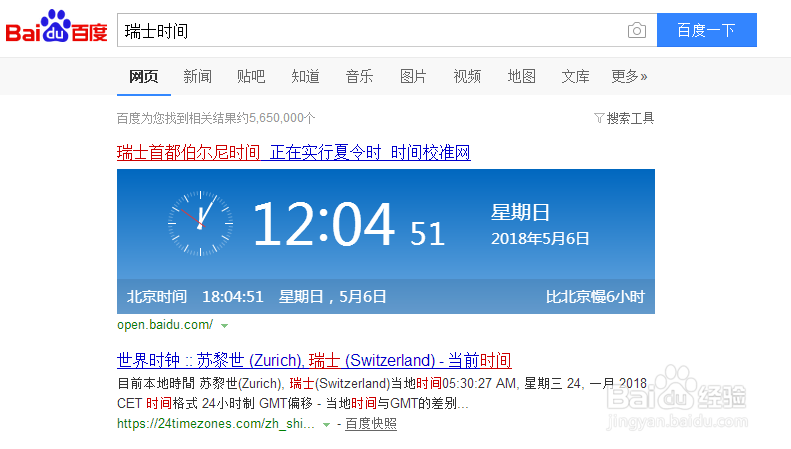Open 世界时钟 苏黎世 Zurich result link
The height and width of the screenshot is (449, 791).
[314, 360]
